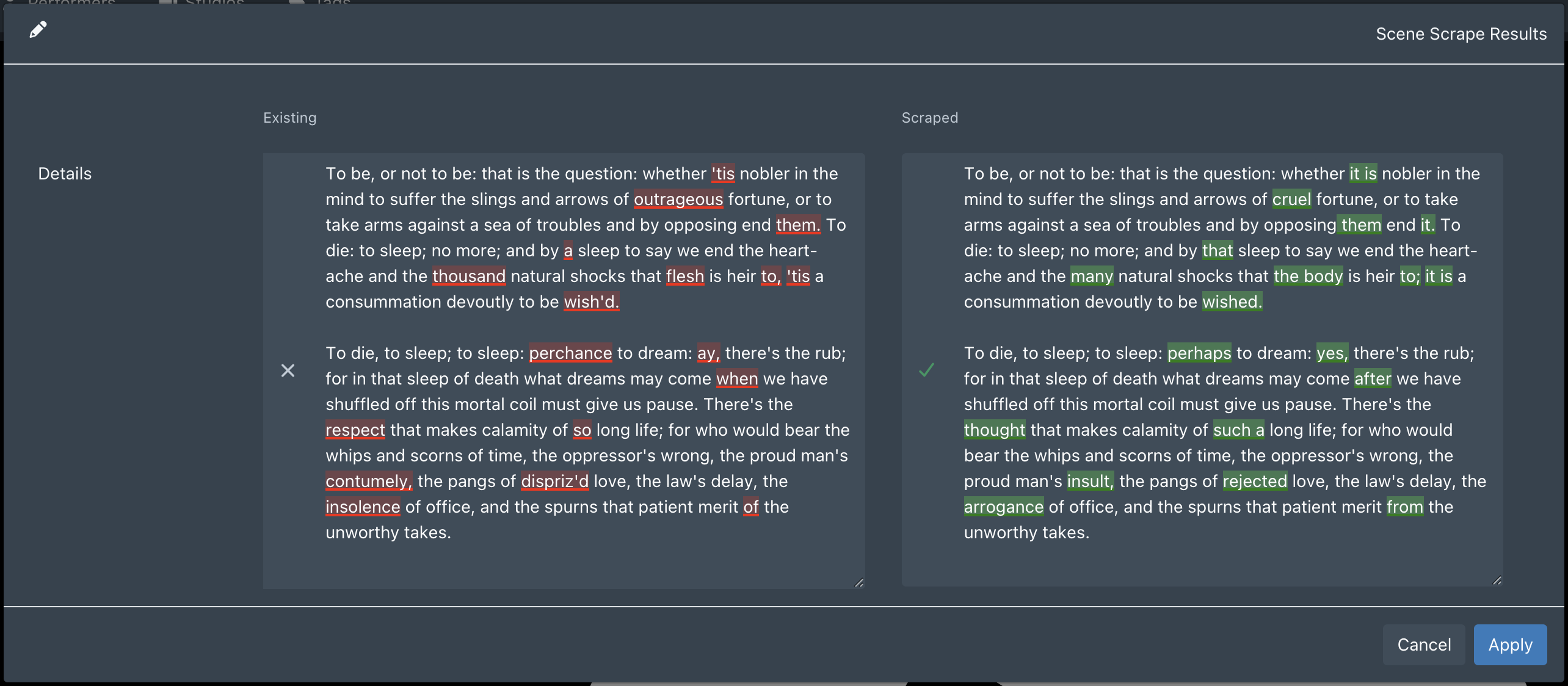The height and width of the screenshot is (686, 1568).
Task: Select the X toggle beside Existing details
Action: (x=288, y=370)
